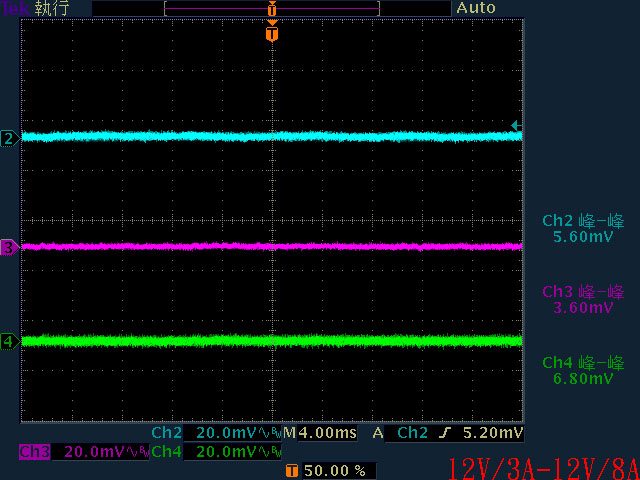Click the magenta channel 3 ground marker
The height and width of the screenshot is (480, 640).
tap(9, 247)
